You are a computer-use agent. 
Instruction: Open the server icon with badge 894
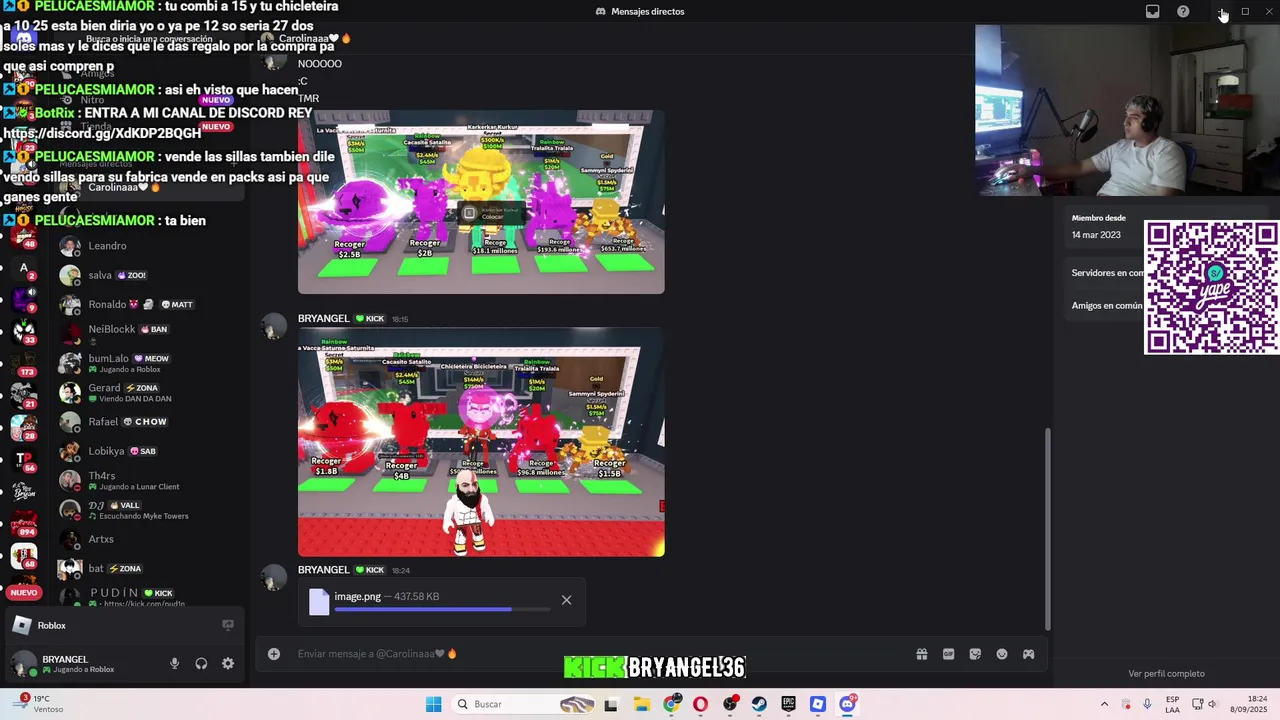pos(24,523)
